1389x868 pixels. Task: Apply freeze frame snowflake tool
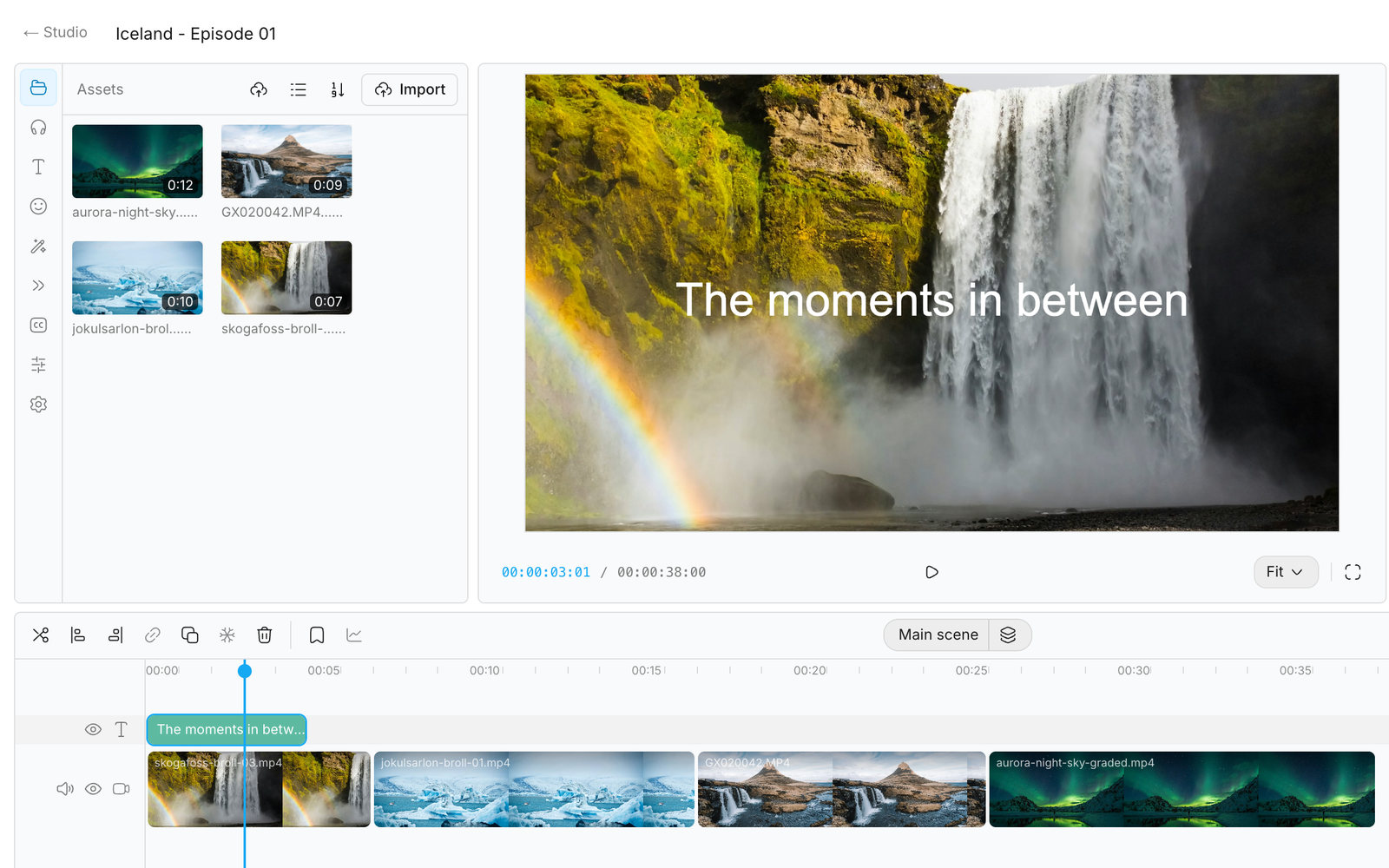(x=227, y=635)
